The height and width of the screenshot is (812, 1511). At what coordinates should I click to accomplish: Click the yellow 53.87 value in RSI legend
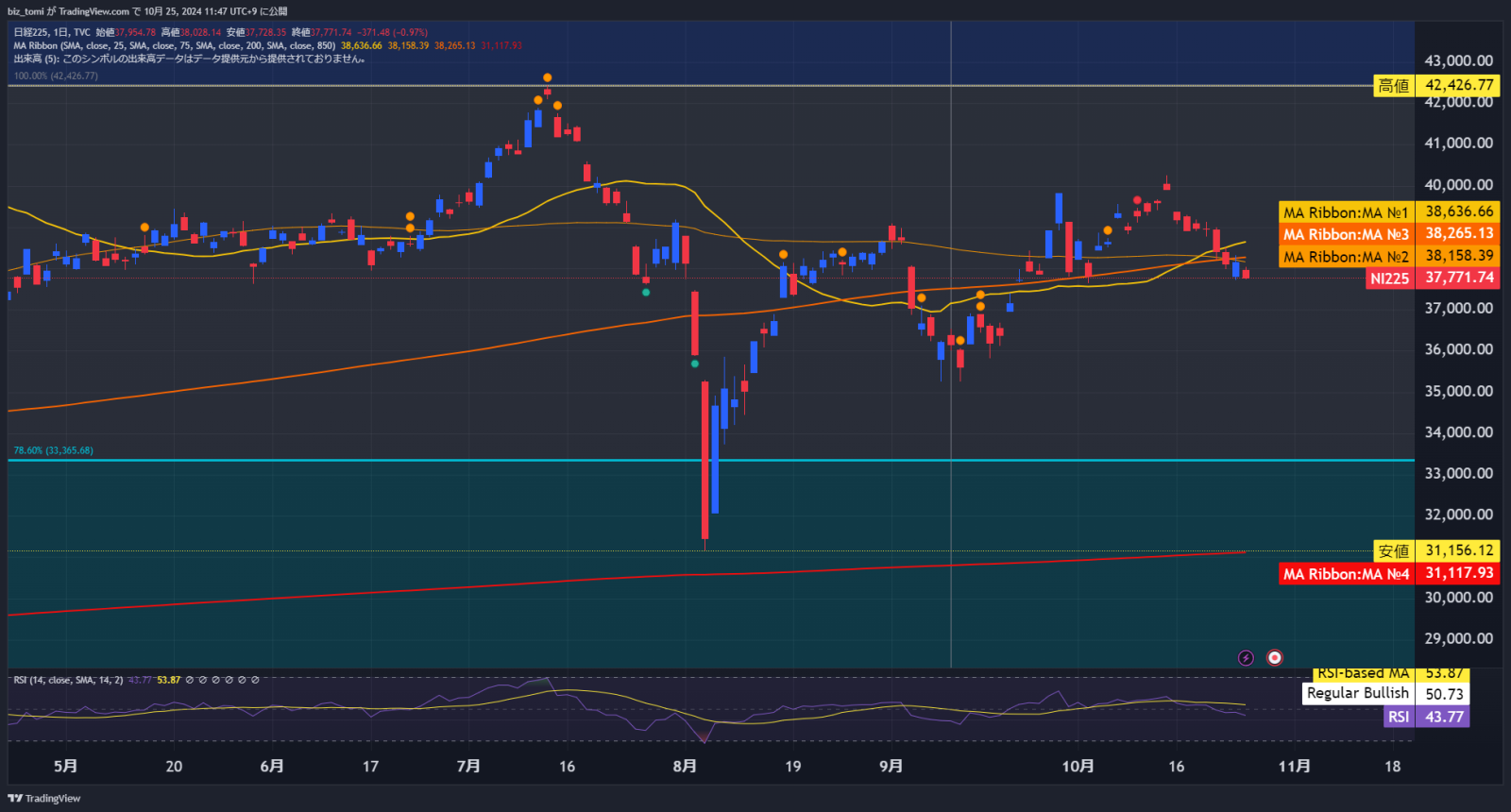coord(168,680)
